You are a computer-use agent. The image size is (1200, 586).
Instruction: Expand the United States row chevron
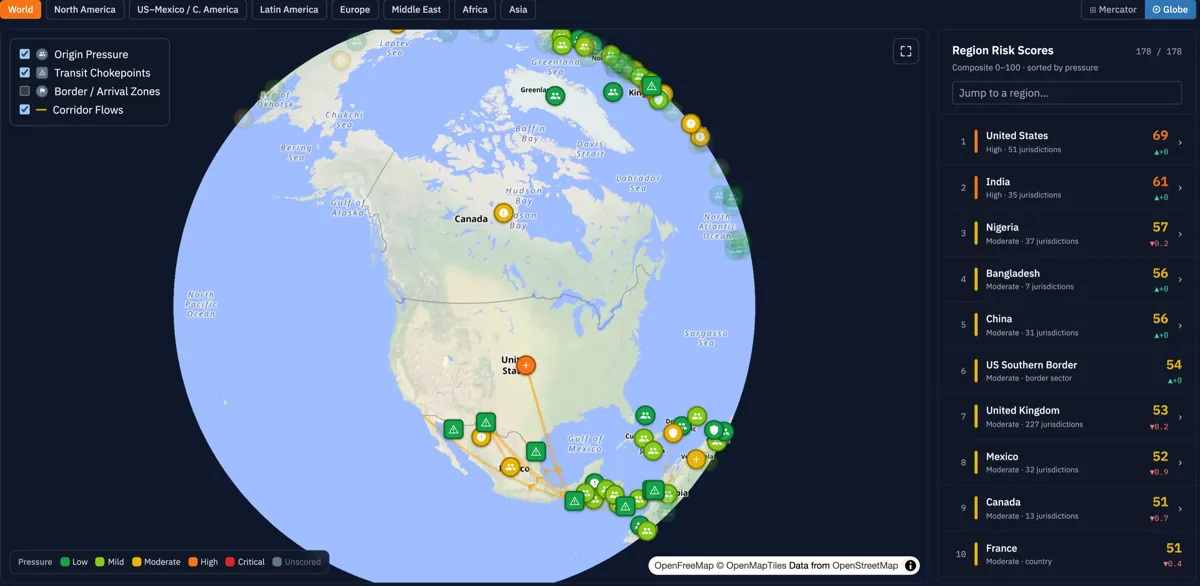tap(1180, 142)
